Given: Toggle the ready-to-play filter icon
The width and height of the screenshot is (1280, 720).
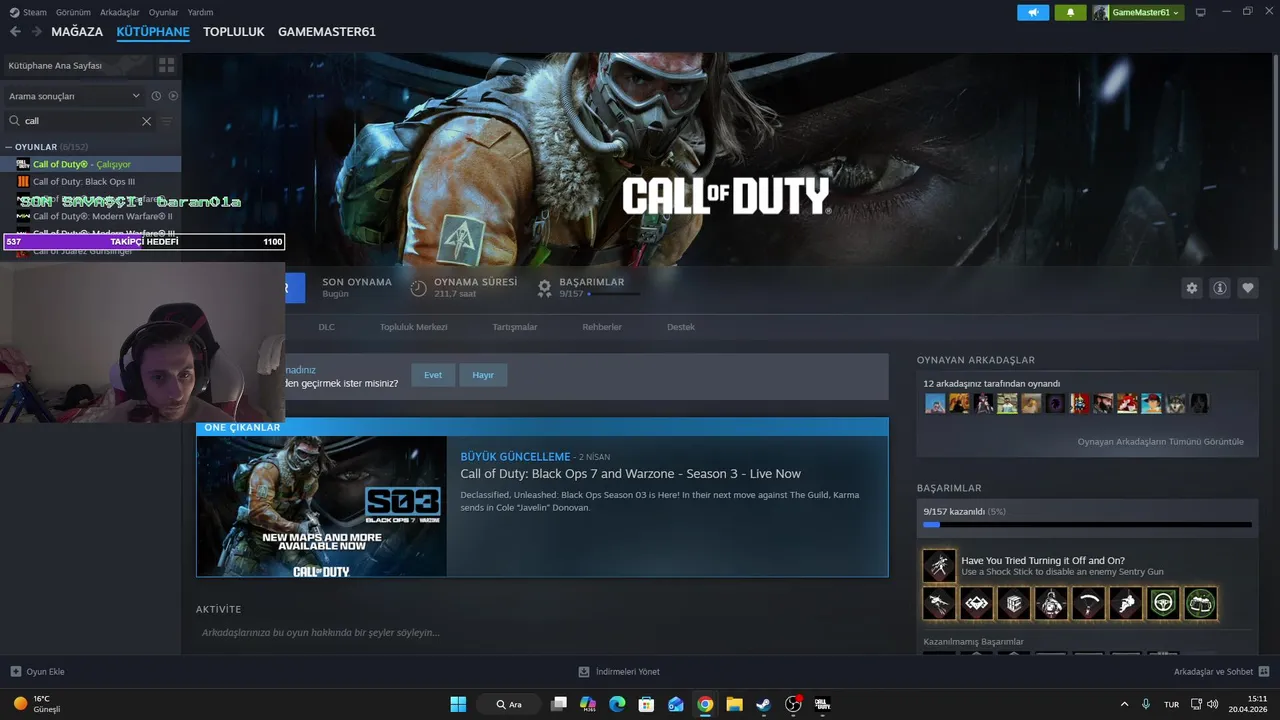Looking at the screenshot, I should (x=173, y=96).
